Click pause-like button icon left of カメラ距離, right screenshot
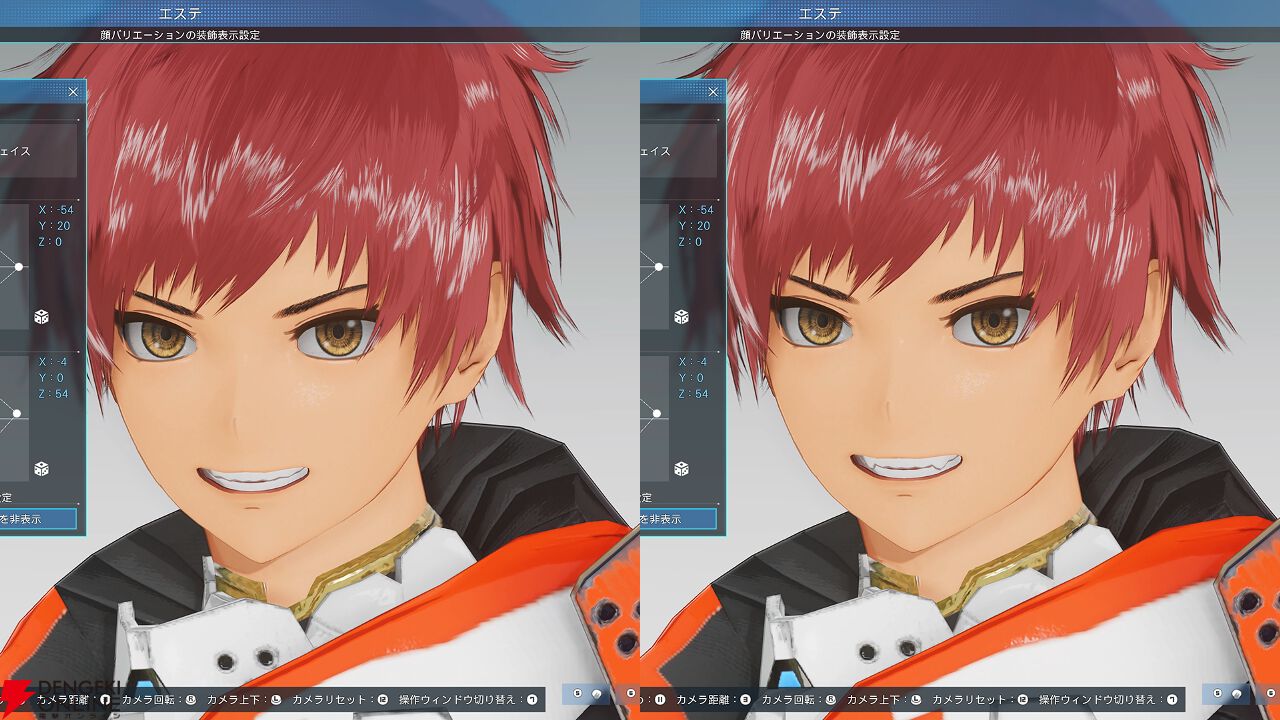The height and width of the screenshot is (720, 1280). coord(660,700)
